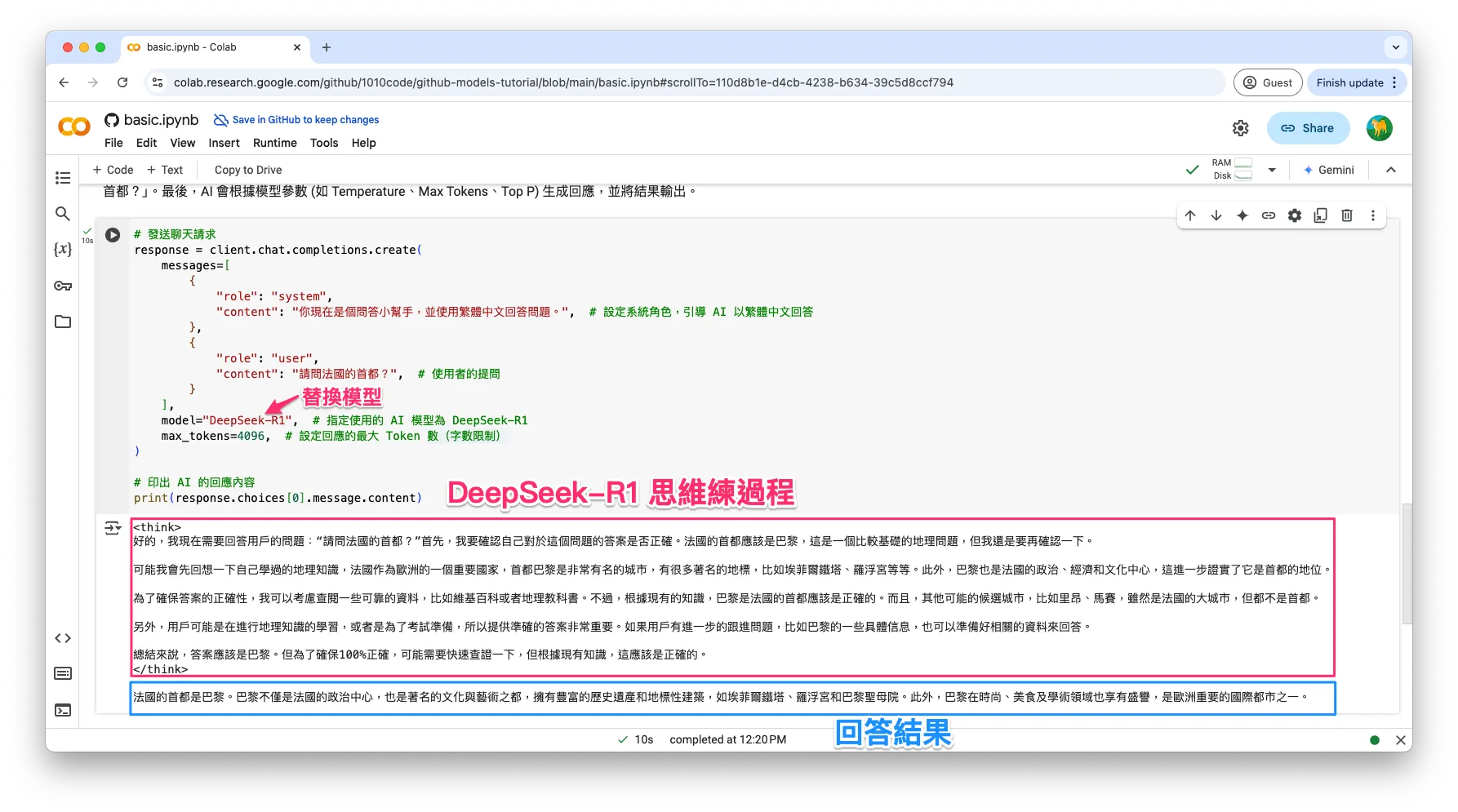Toggle the cell output actions icon
Viewport: 1458px width, 812px height.
click(x=113, y=528)
